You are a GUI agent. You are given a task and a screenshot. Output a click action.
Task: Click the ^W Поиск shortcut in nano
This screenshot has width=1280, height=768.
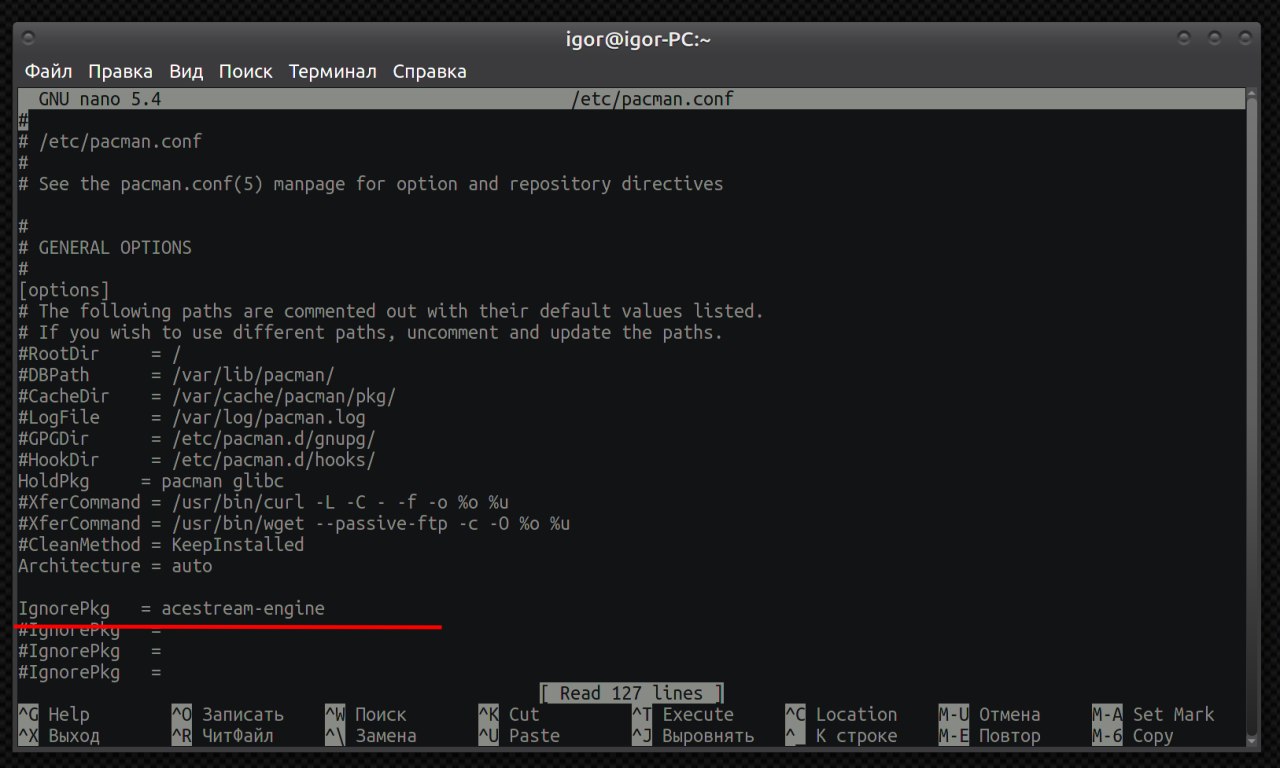366,714
